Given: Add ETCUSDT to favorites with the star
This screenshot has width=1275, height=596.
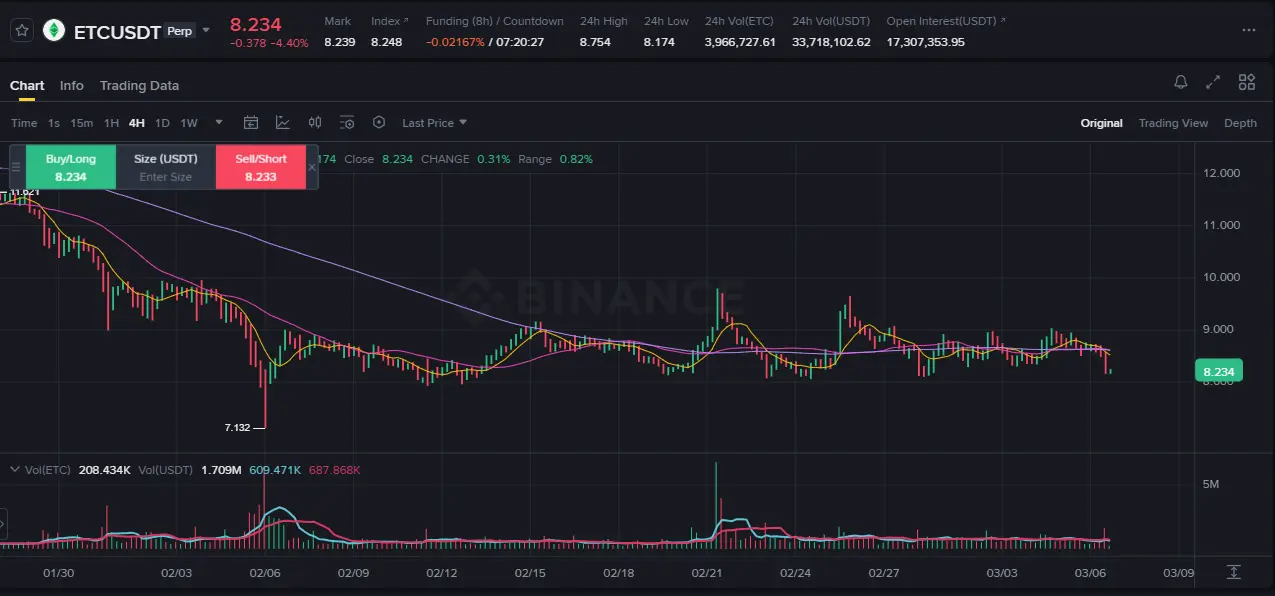Looking at the screenshot, I should [x=22, y=30].
